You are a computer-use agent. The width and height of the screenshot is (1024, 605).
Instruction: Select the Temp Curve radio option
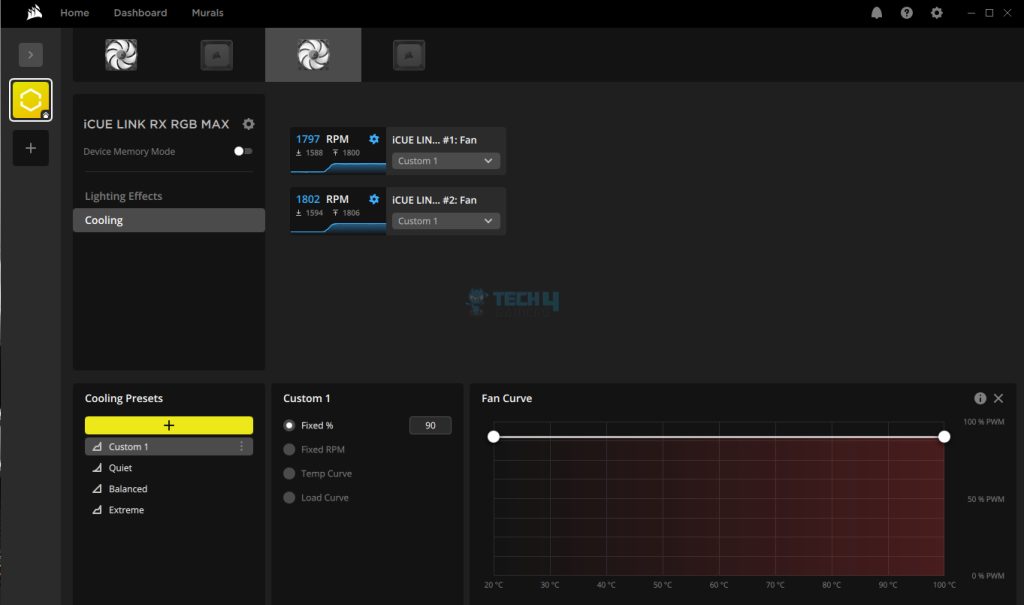pos(290,474)
